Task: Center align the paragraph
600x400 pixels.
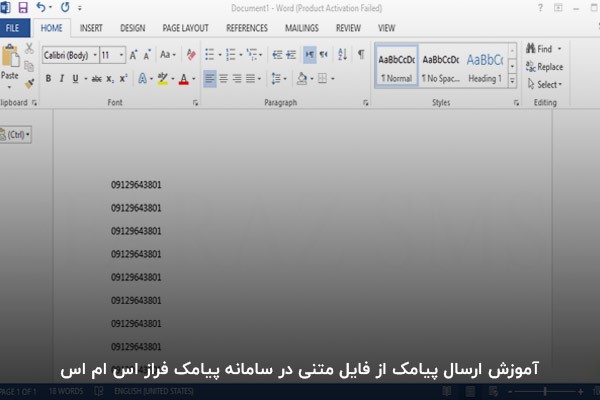Action: [223, 79]
